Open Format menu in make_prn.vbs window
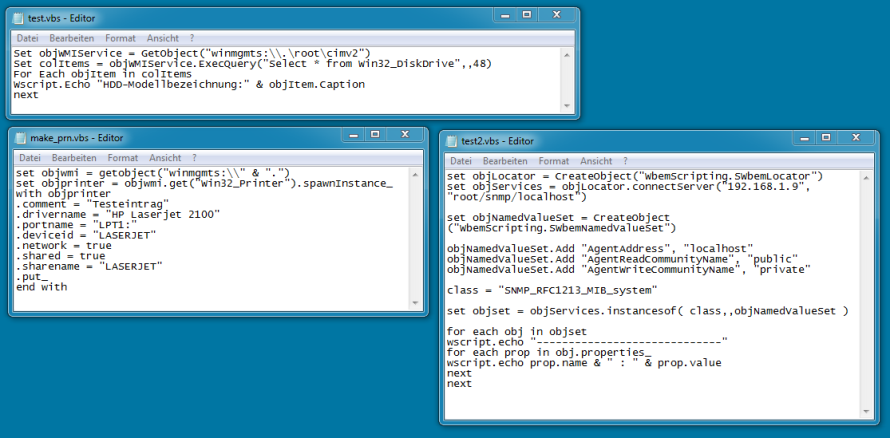 click(123, 158)
